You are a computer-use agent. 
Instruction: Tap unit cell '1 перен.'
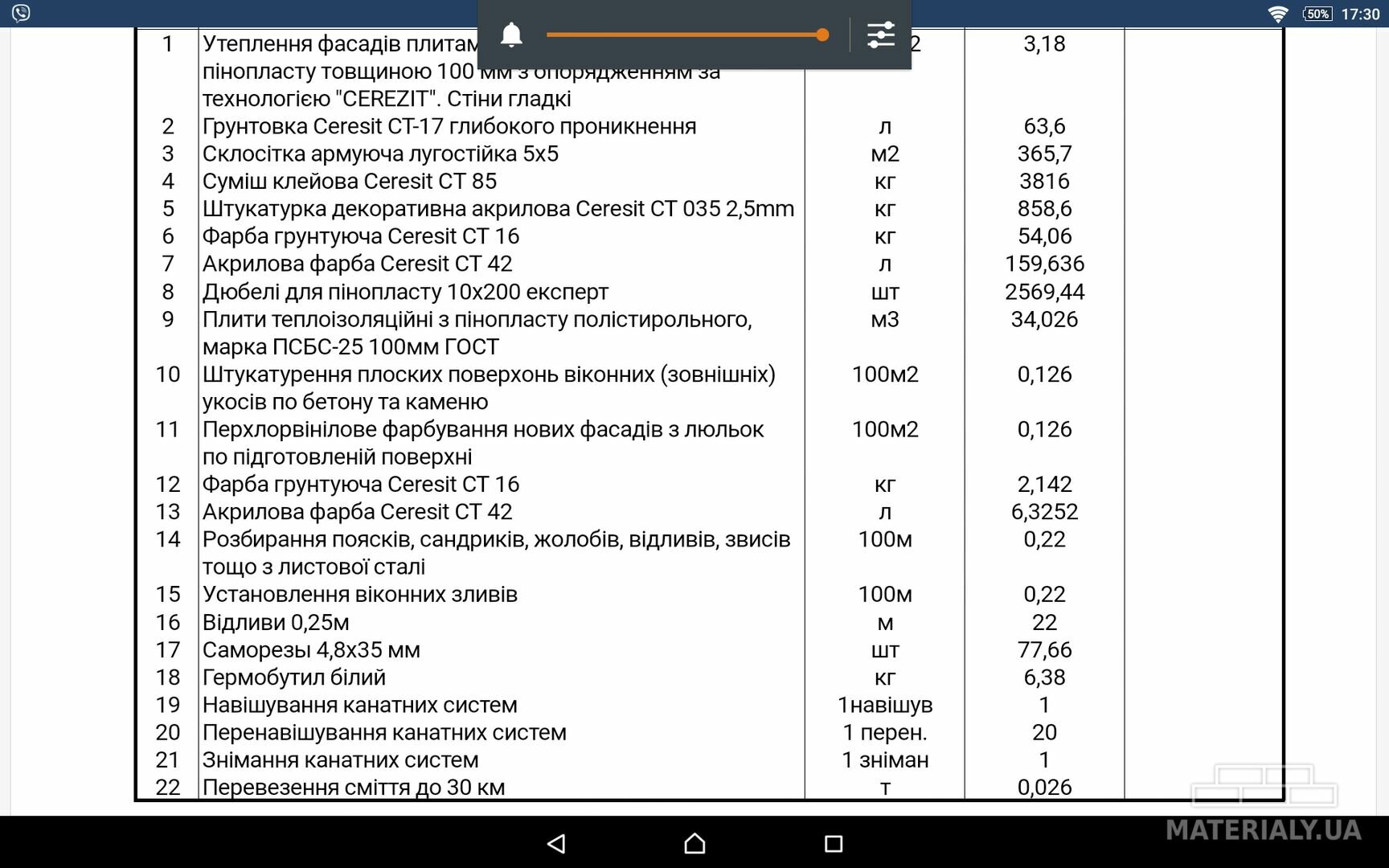point(885,732)
